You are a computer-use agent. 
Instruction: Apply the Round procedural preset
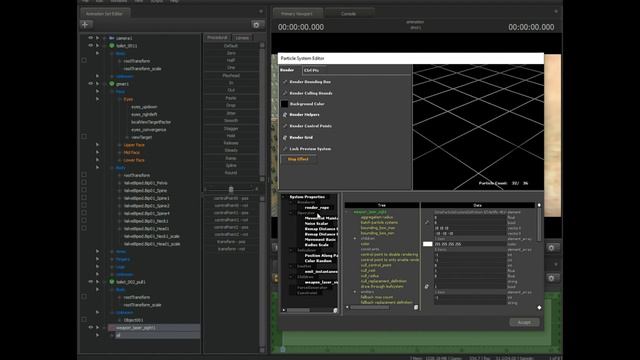pos(231,173)
